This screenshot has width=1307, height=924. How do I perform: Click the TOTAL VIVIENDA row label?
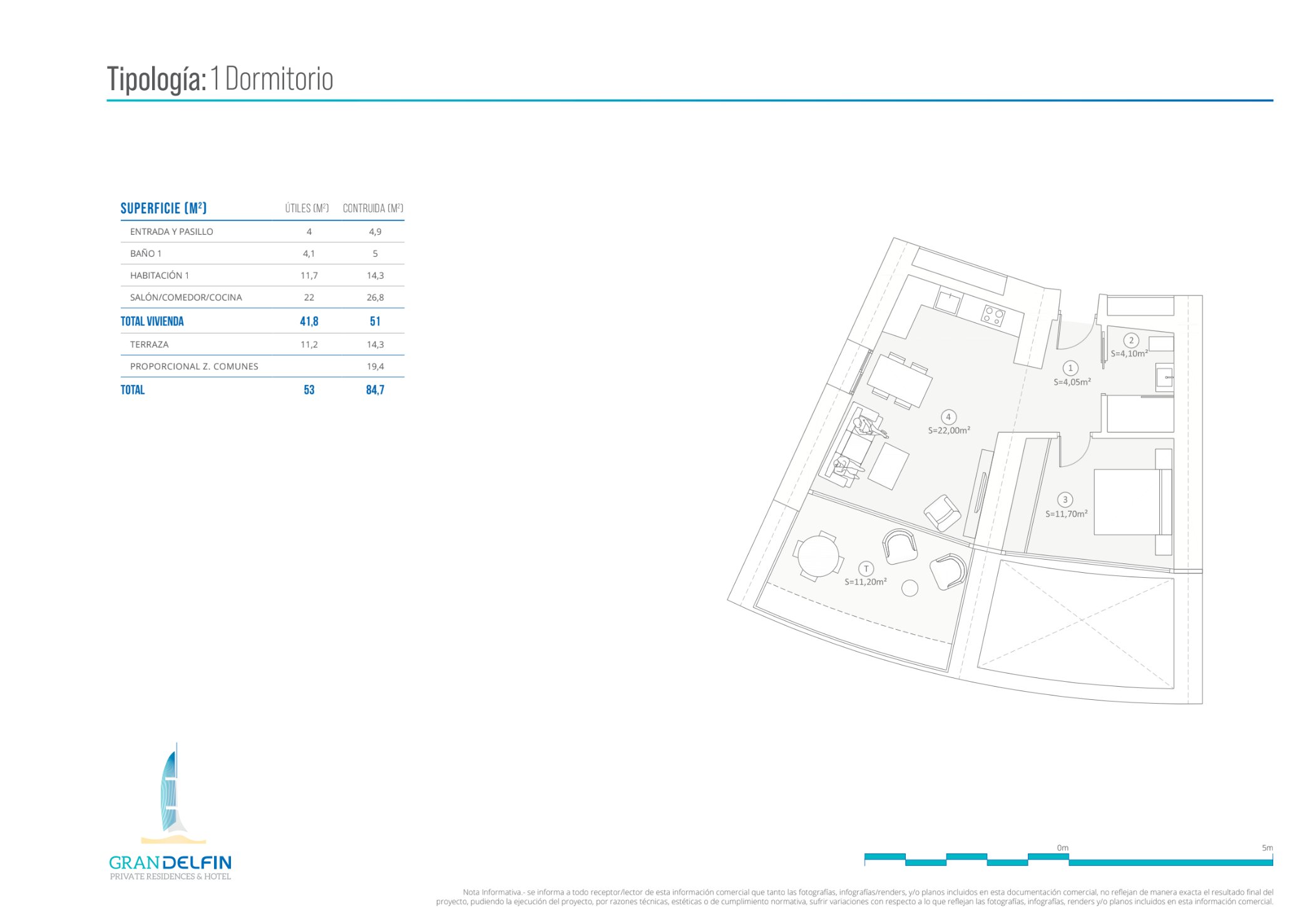pos(152,321)
